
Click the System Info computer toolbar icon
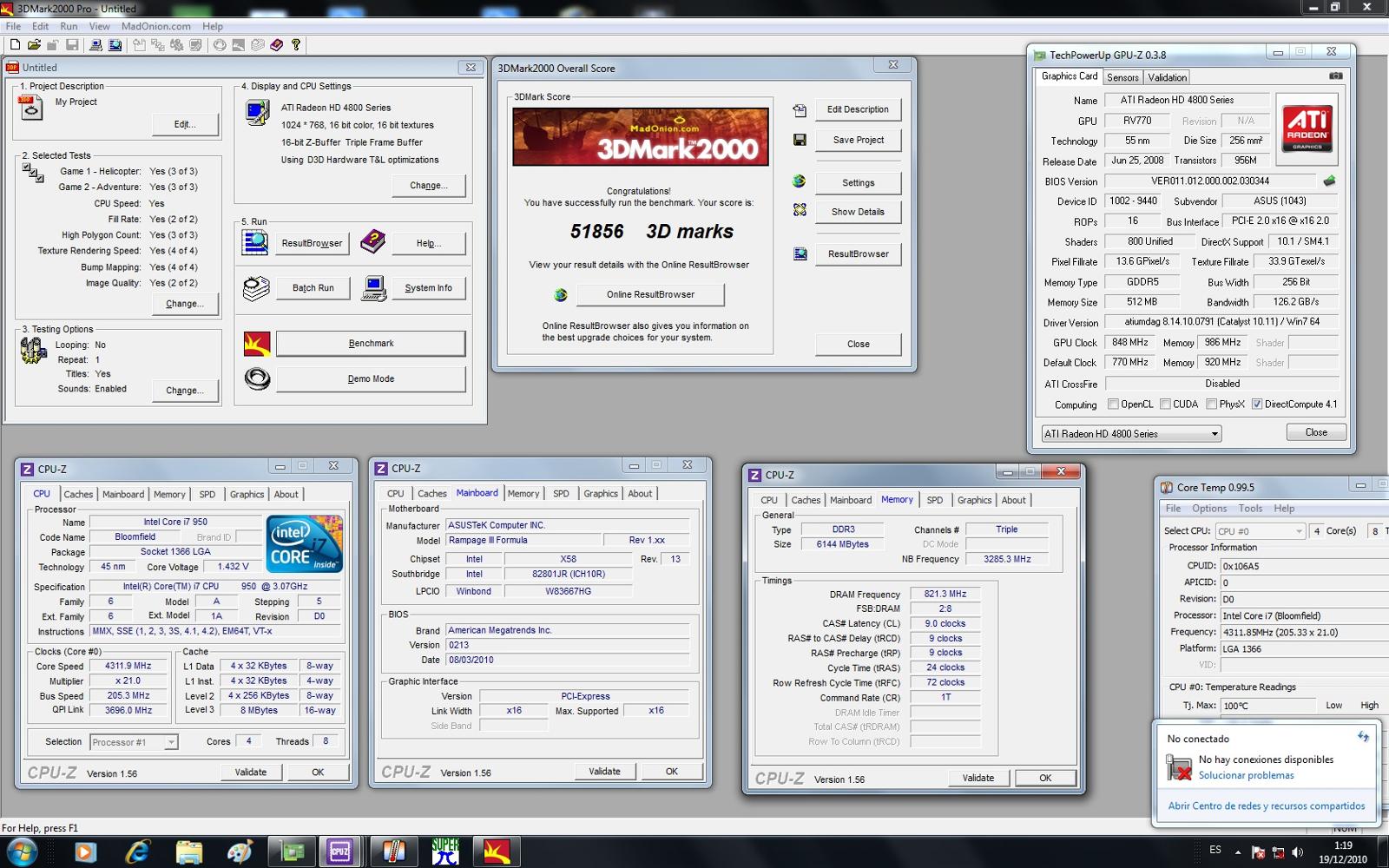95,45
